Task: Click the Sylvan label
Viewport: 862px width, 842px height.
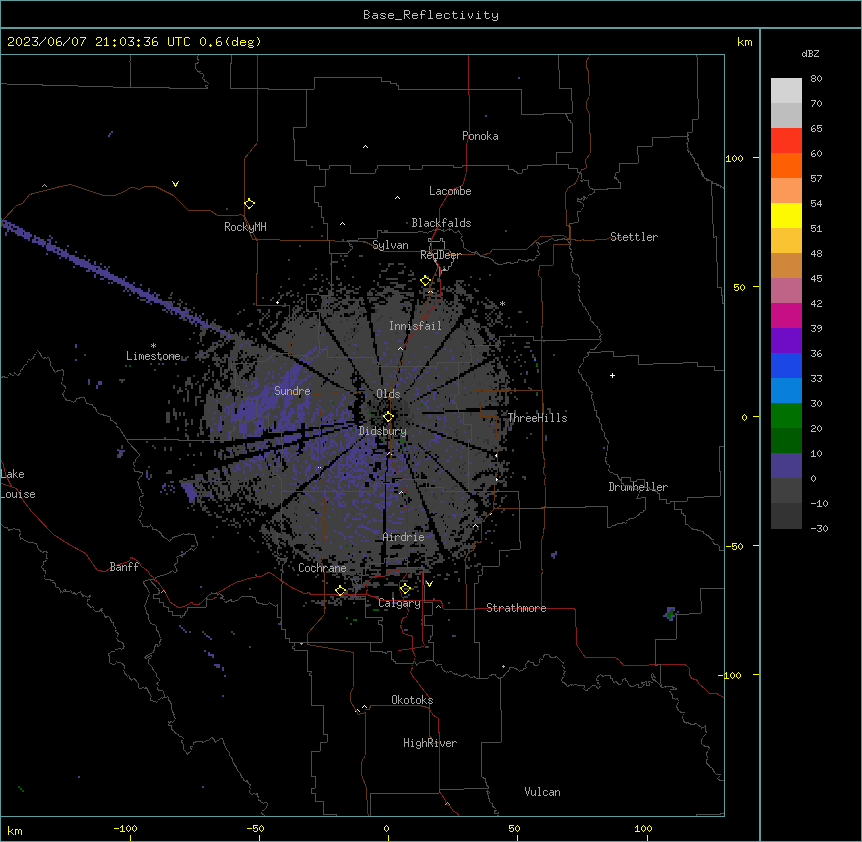Action: tap(390, 245)
